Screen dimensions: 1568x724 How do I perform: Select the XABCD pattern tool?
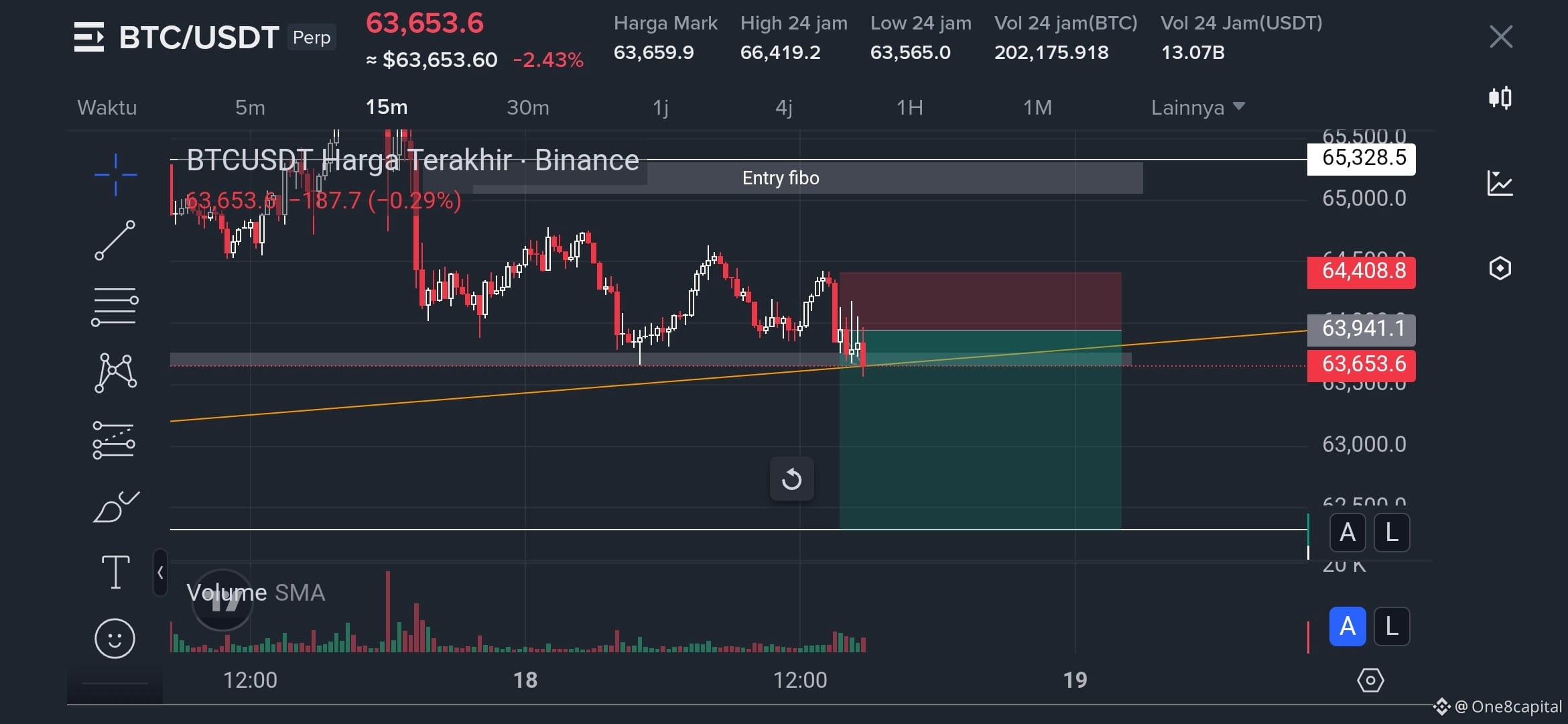115,373
